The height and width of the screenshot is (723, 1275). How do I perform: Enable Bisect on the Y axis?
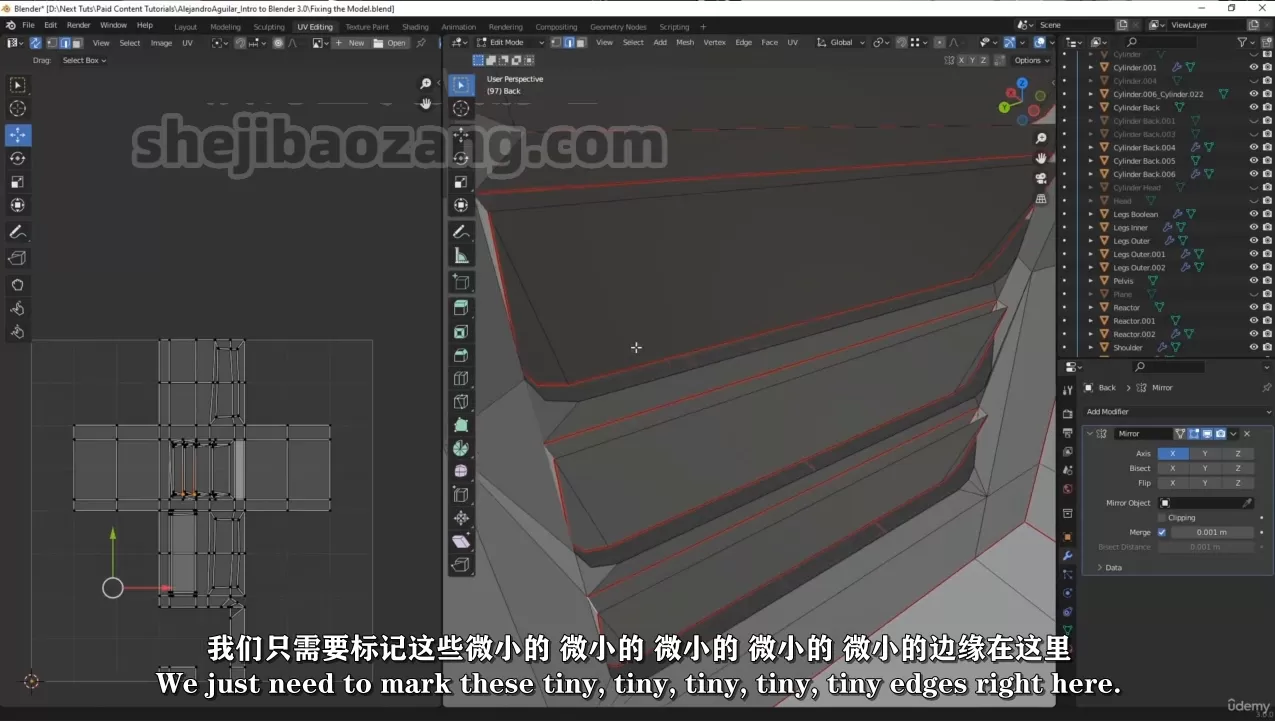coord(1205,468)
